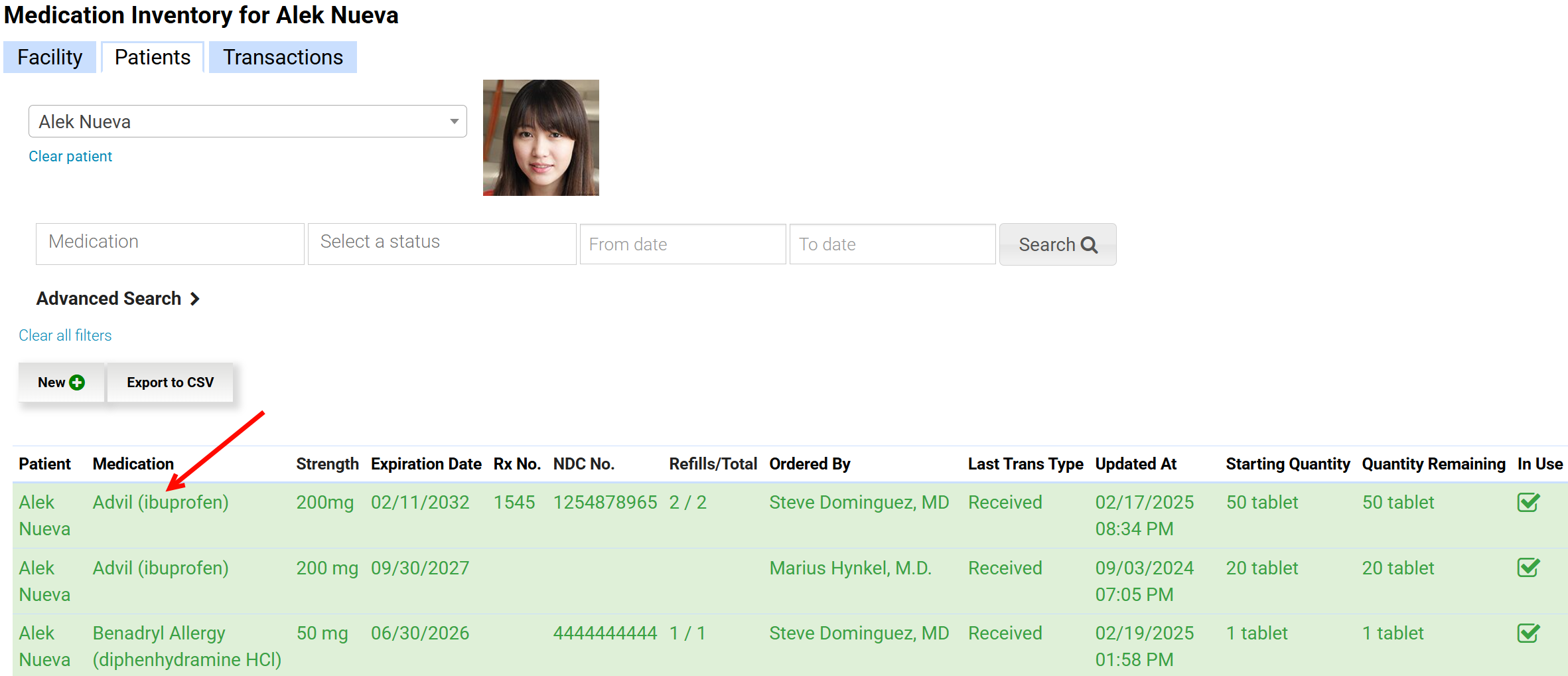This screenshot has height=676, width=1568.
Task: Click the green plus icon on New
Action: click(x=77, y=382)
